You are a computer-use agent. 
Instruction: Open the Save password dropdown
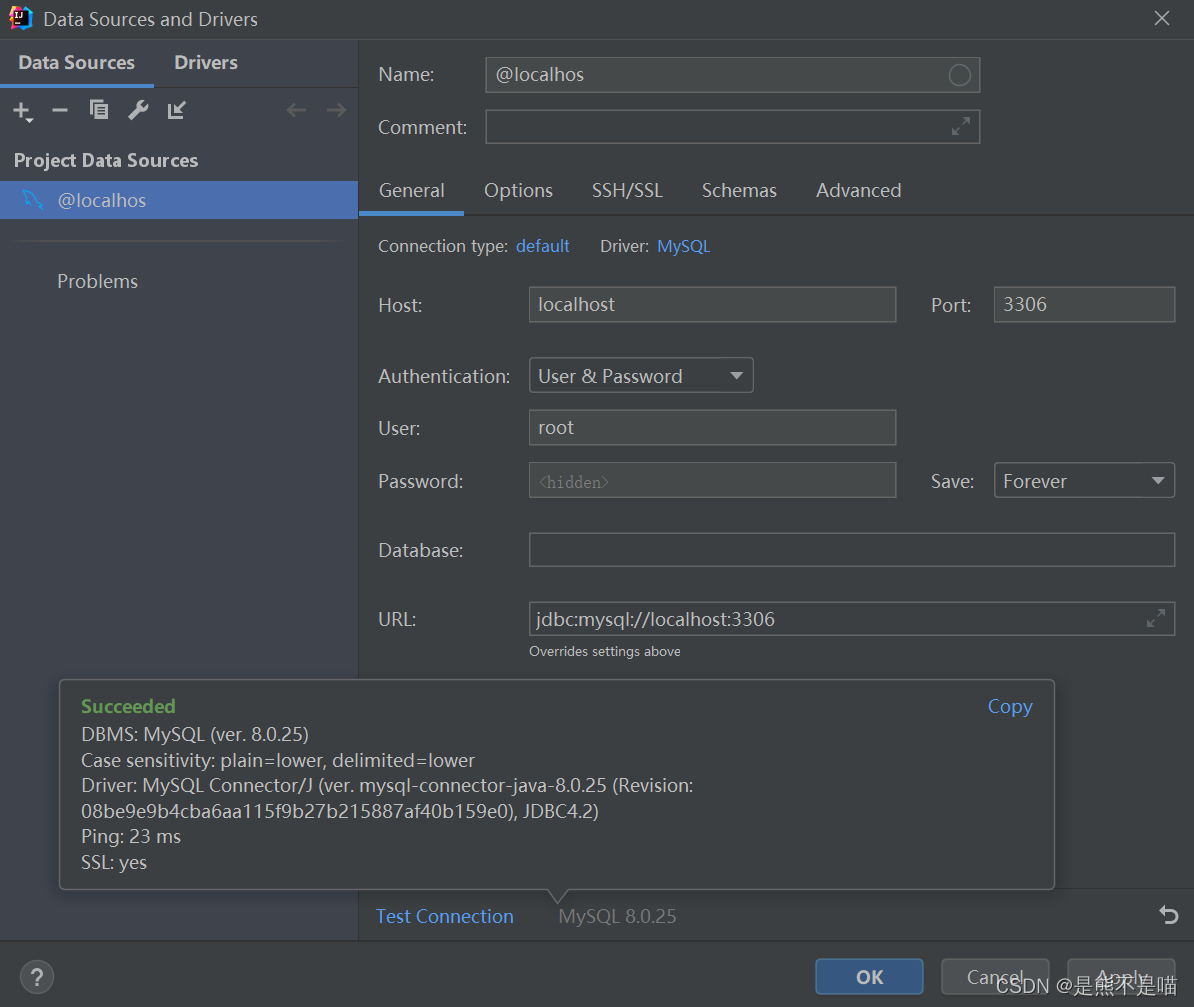coord(1084,481)
